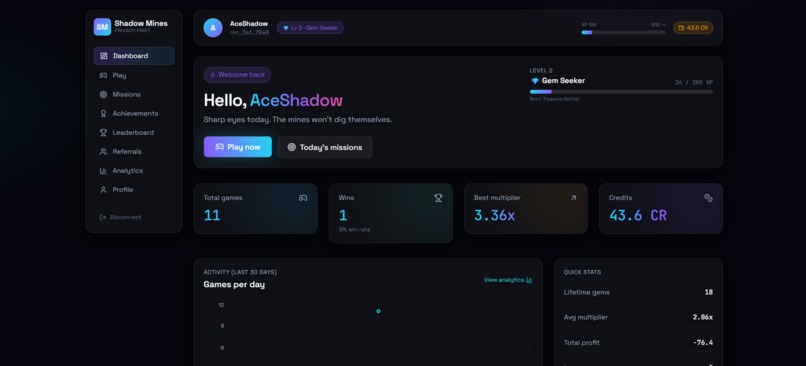Click the Missions target icon in sidebar
The height and width of the screenshot is (366, 806).
[103, 95]
